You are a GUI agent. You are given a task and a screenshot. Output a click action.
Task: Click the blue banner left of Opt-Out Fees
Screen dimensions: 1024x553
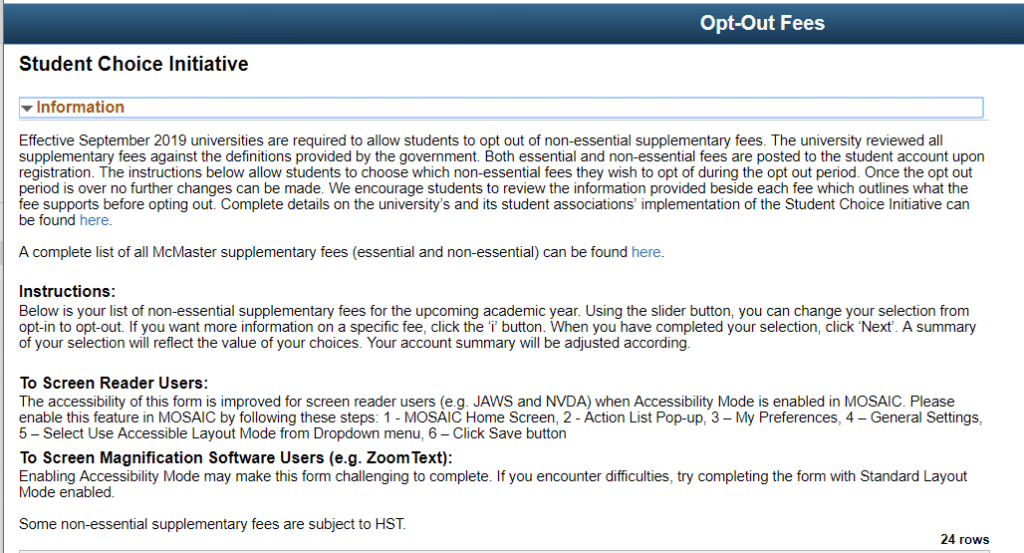(300, 23)
